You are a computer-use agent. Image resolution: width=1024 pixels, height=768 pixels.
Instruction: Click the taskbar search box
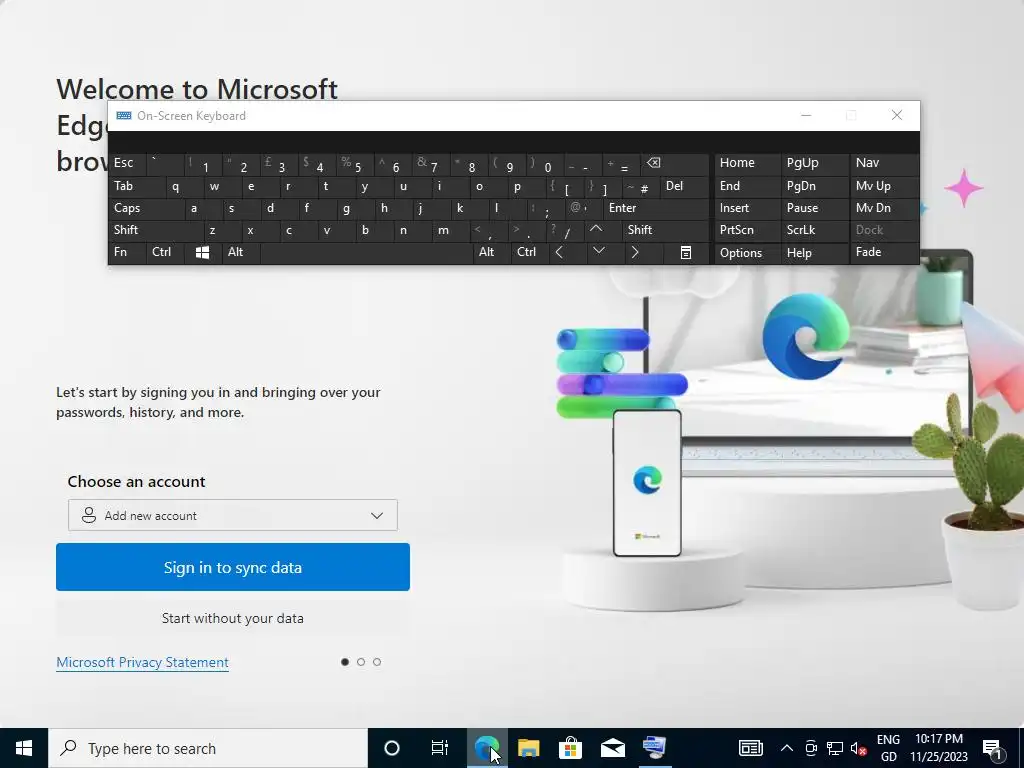click(208, 748)
